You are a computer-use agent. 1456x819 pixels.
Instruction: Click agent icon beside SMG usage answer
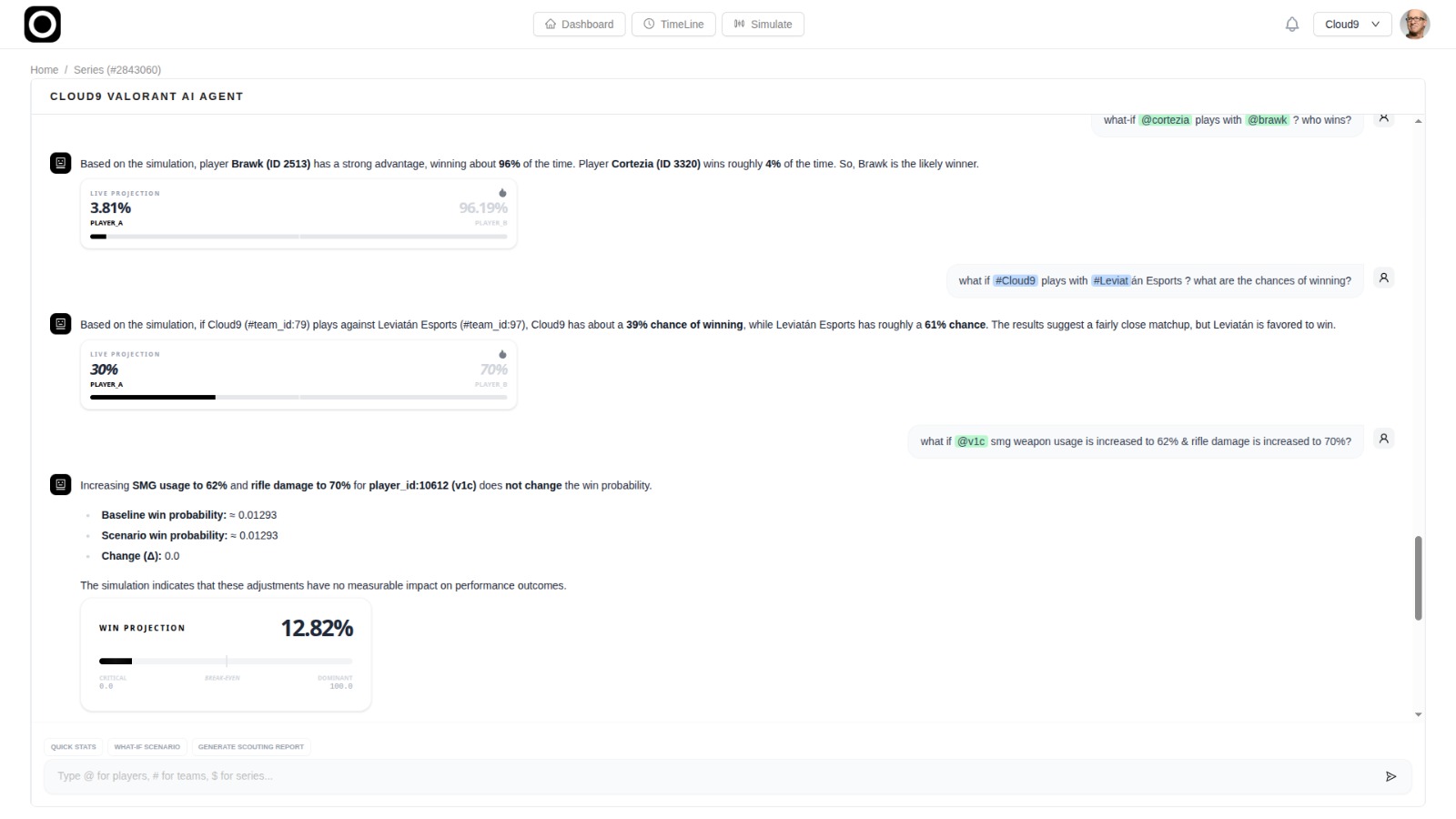pos(61,485)
